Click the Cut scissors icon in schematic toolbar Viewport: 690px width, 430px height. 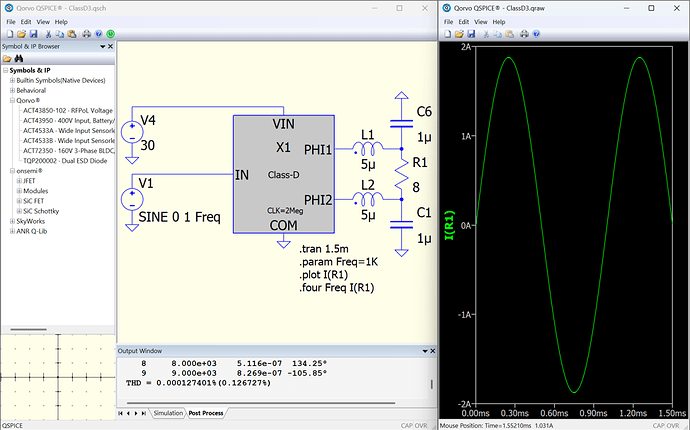tap(48, 34)
